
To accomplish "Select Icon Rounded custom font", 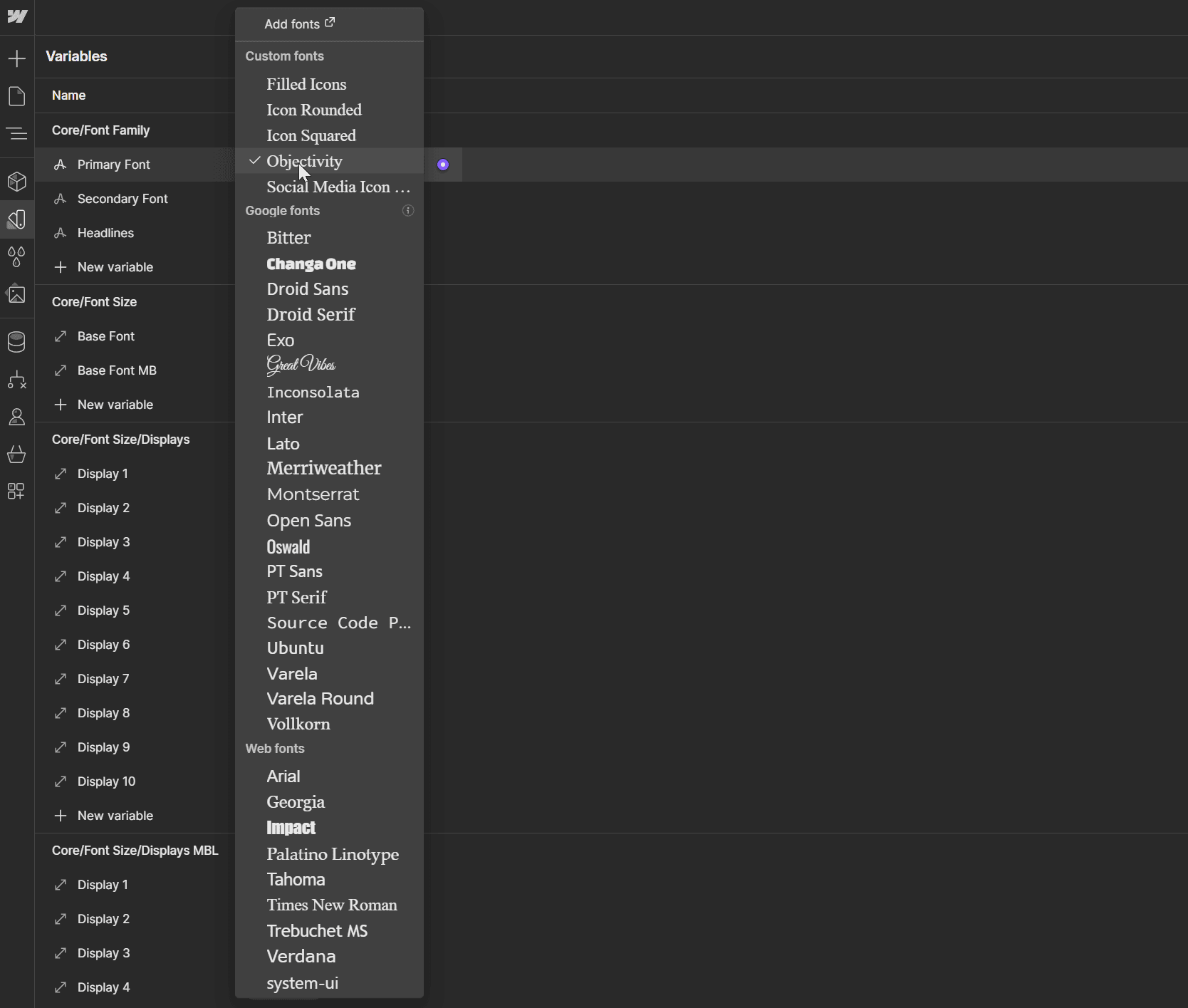I will tap(329, 110).
